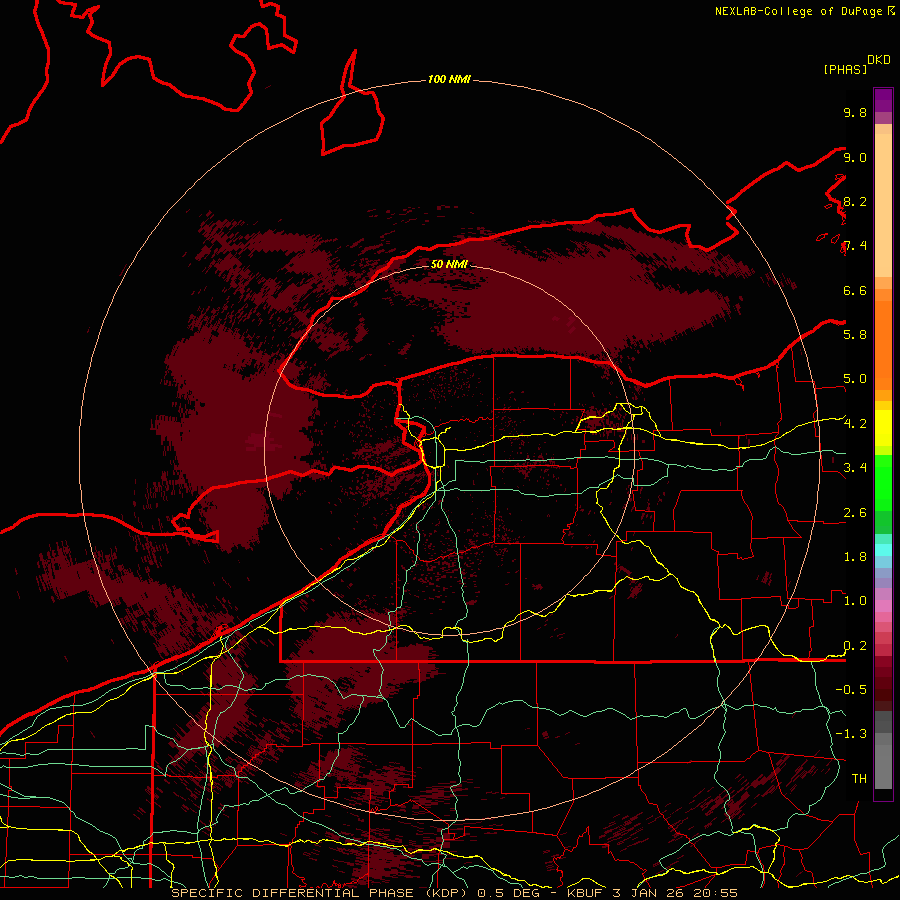This screenshot has width=900, height=900.
Task: Select the 50 NMI range ring label
Action: point(449,264)
